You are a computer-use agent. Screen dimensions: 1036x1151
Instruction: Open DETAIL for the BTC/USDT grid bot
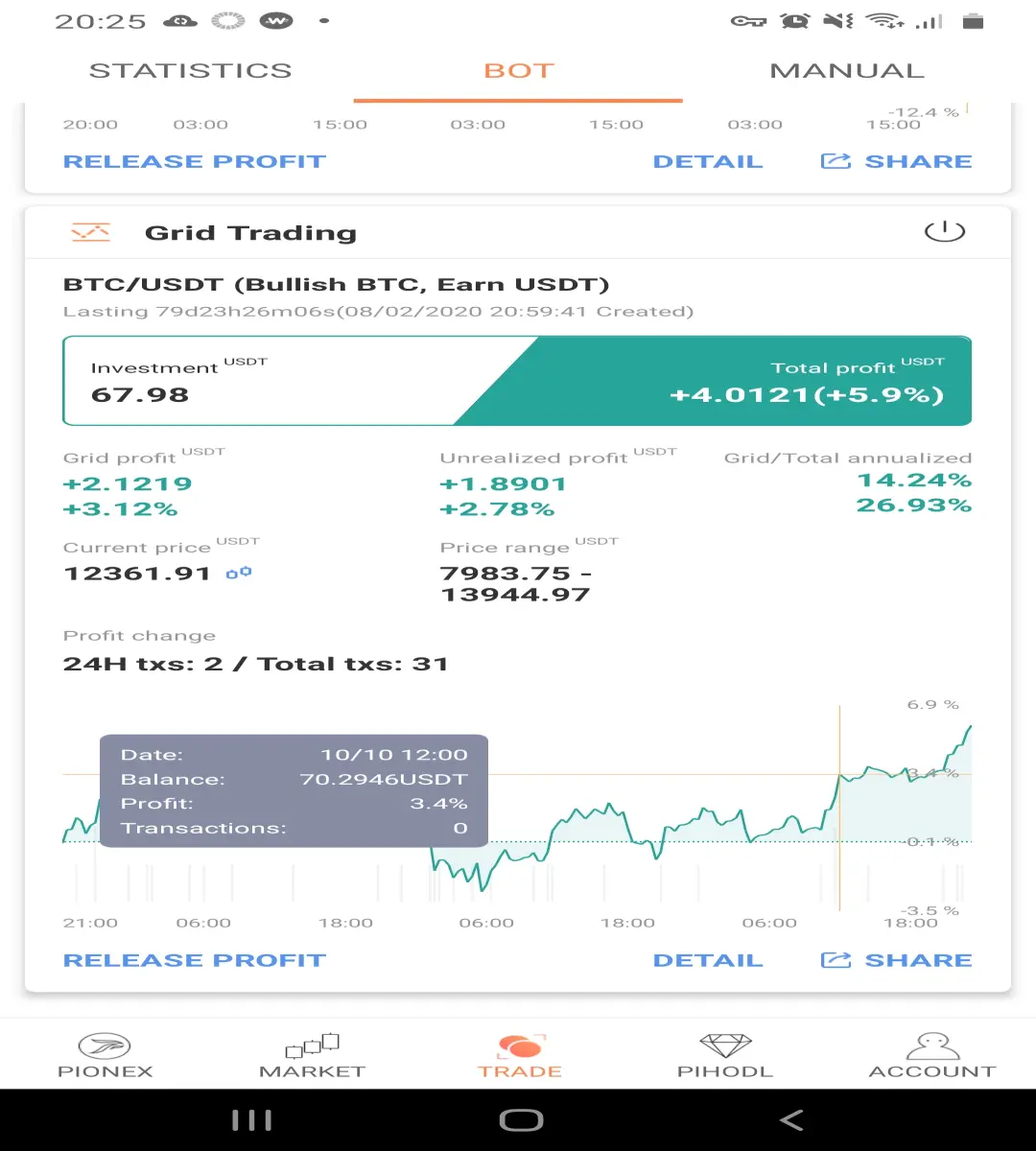coord(708,960)
